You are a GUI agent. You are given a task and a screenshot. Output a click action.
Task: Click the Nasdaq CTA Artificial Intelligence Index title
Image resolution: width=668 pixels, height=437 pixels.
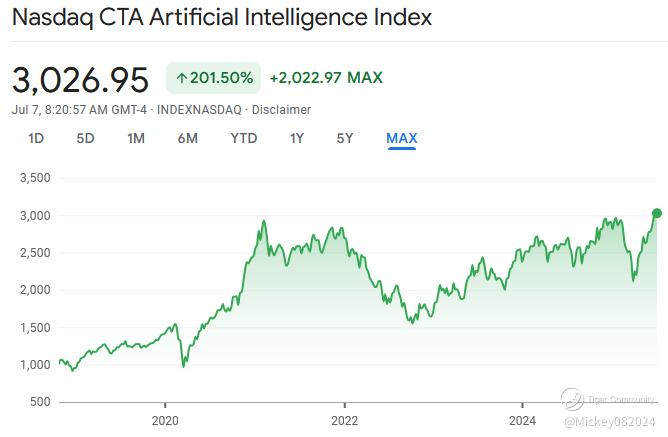click(x=222, y=17)
